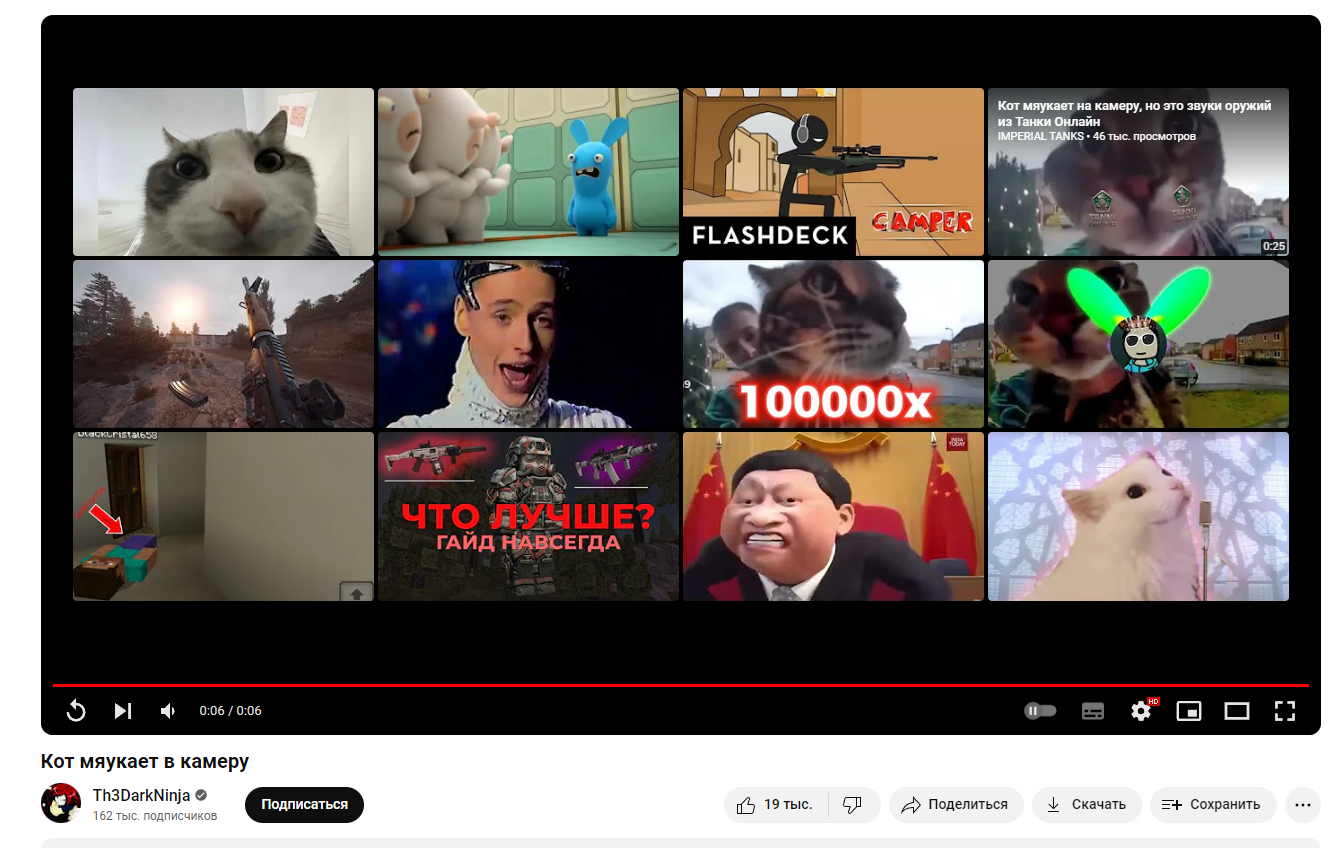Enable miniplayer mode
The height and width of the screenshot is (848, 1334).
(1189, 711)
